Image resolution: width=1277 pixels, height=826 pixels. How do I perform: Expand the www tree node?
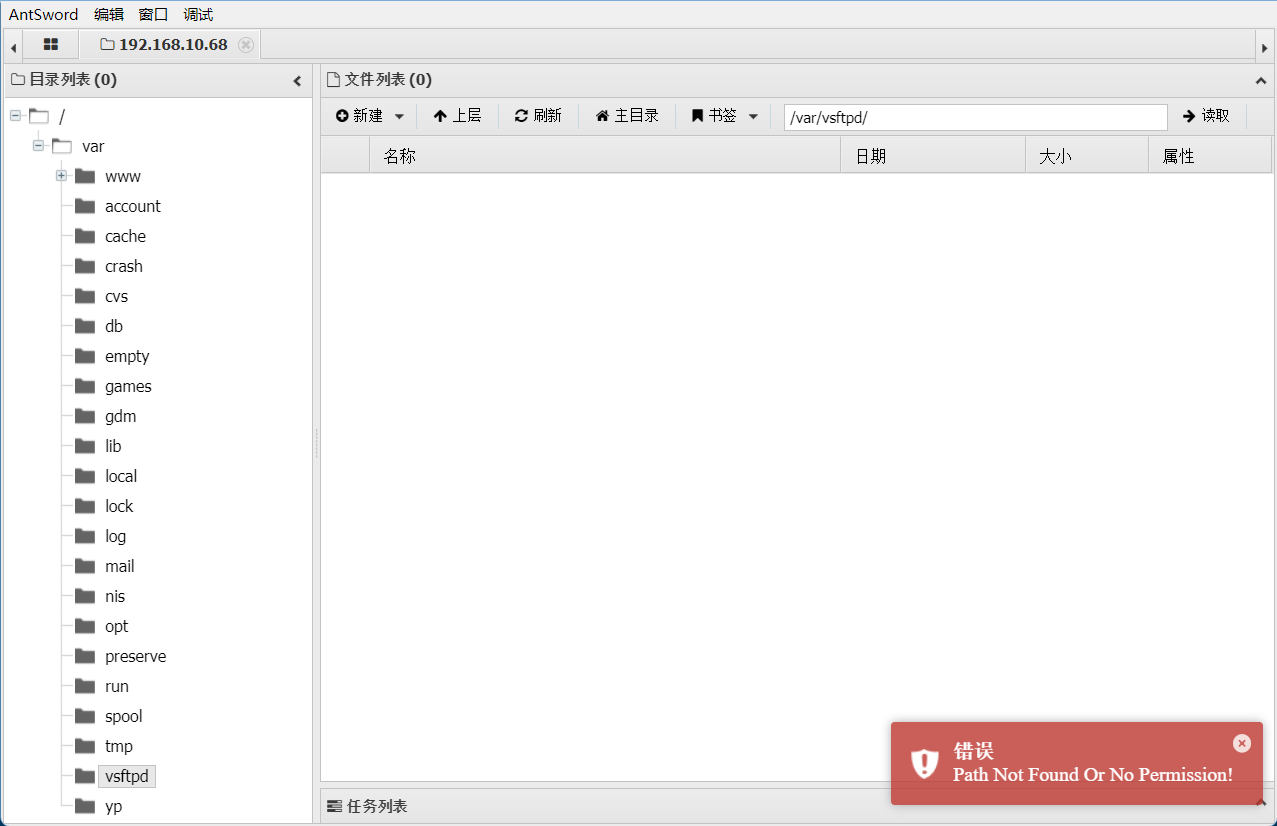[61, 176]
